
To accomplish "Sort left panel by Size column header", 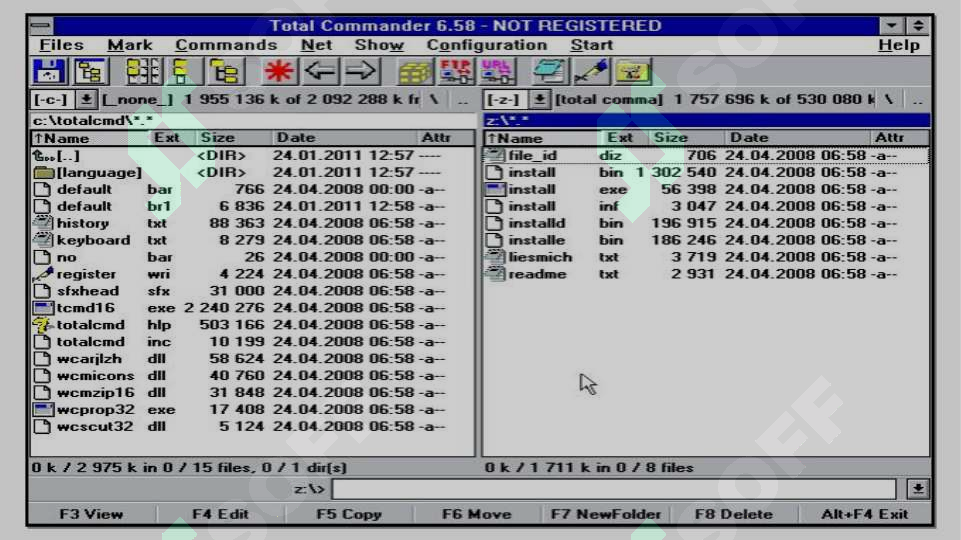I will coord(234,138).
